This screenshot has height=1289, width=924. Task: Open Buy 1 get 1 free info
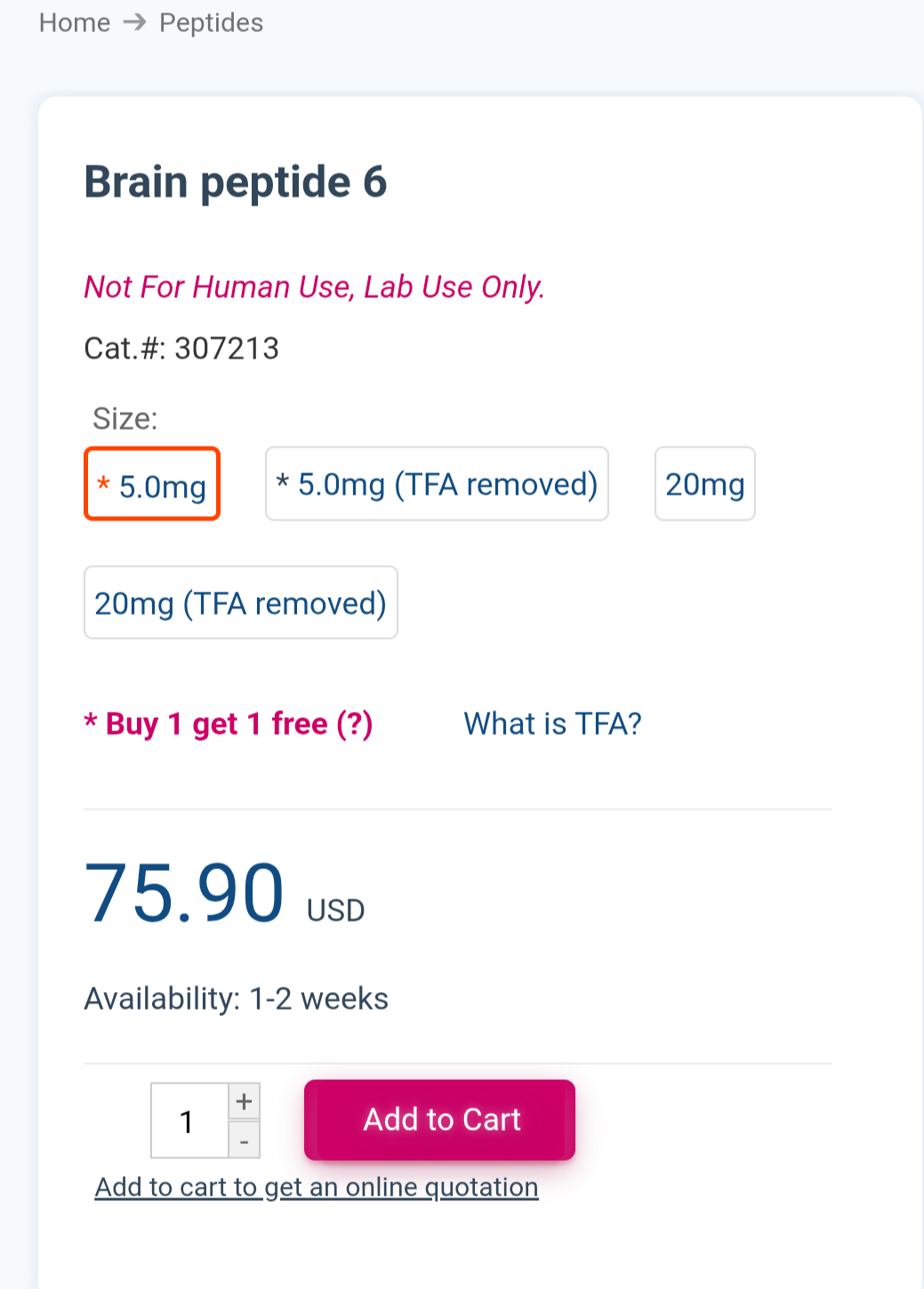229,724
